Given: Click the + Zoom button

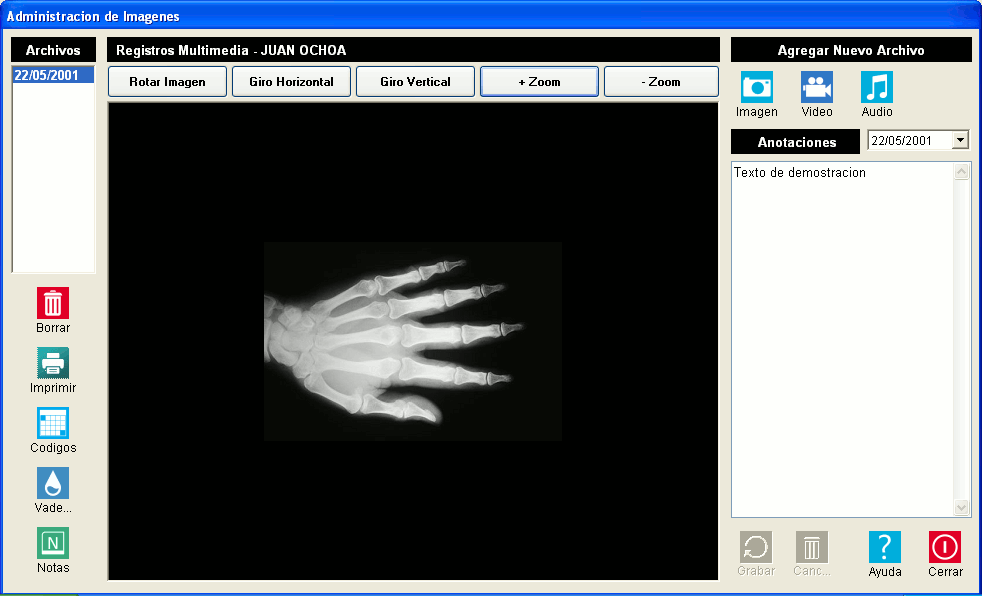Looking at the screenshot, I should click(x=539, y=82).
